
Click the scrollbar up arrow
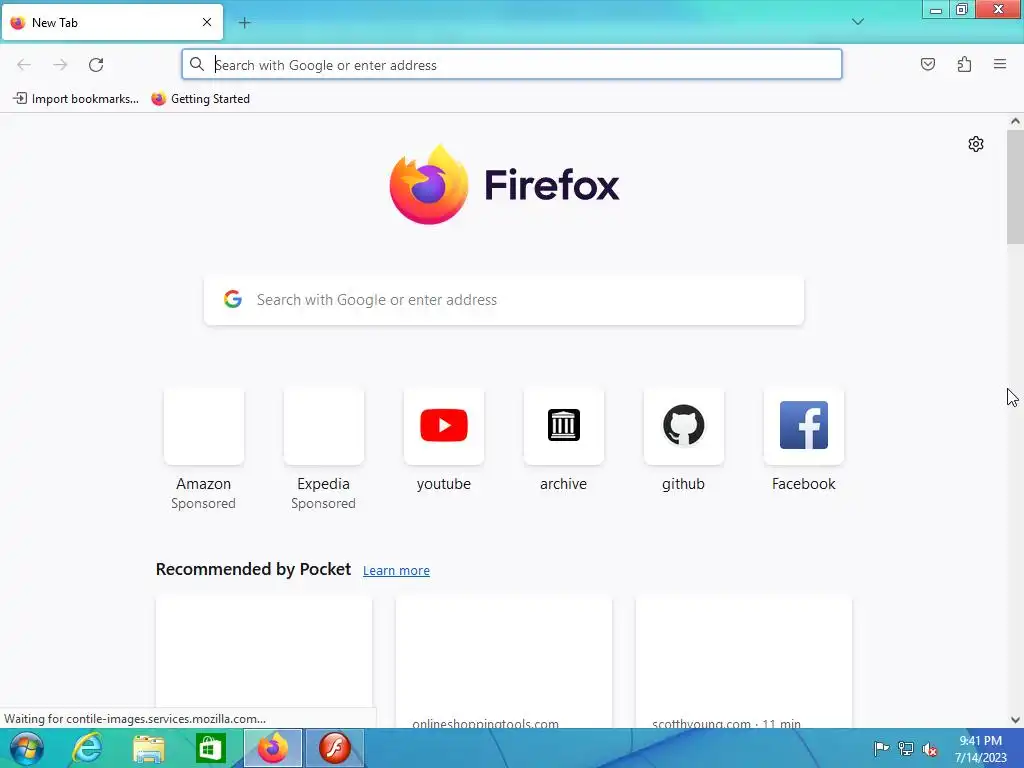click(x=1015, y=121)
